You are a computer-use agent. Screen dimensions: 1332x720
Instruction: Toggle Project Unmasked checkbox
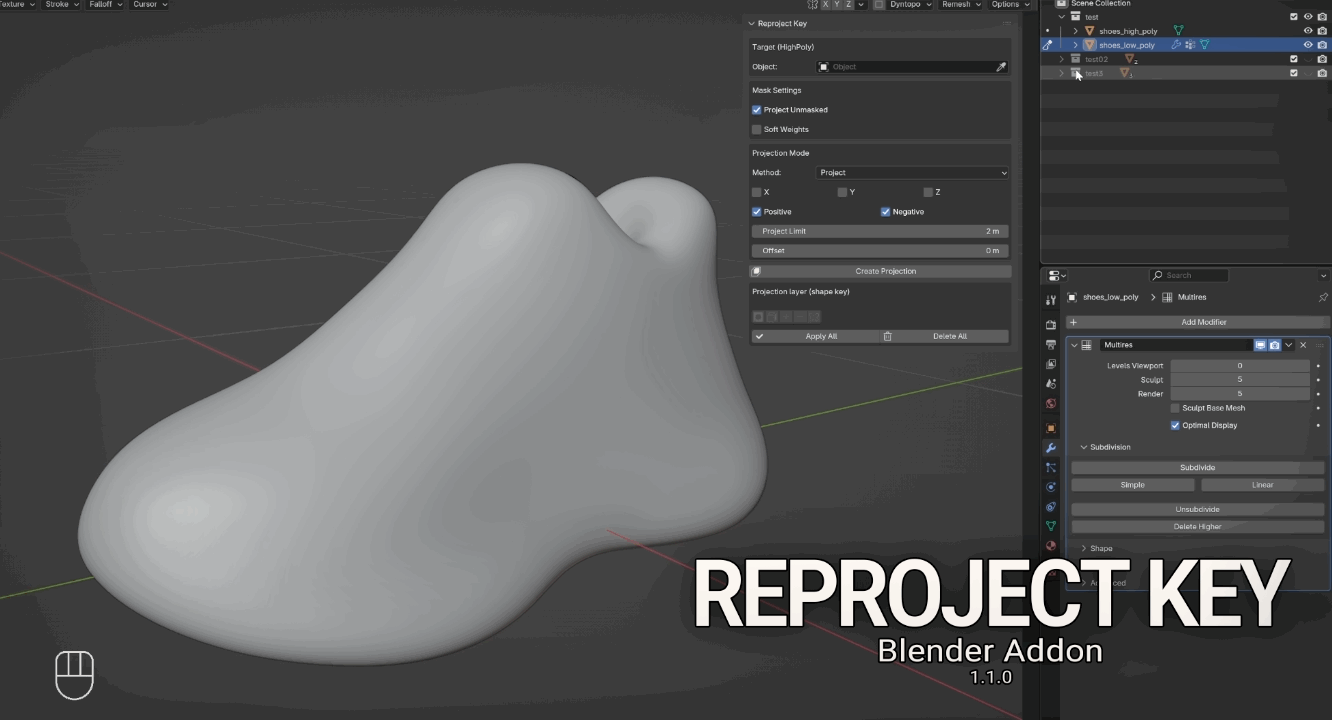click(x=757, y=110)
